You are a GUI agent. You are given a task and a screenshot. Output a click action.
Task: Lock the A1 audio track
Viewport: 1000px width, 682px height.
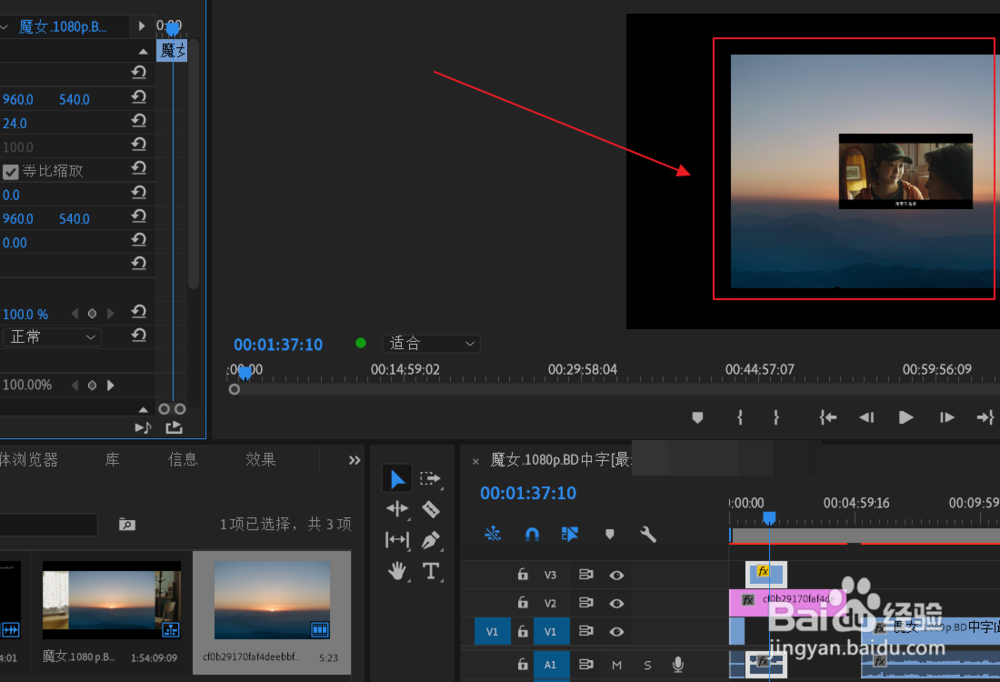(523, 664)
